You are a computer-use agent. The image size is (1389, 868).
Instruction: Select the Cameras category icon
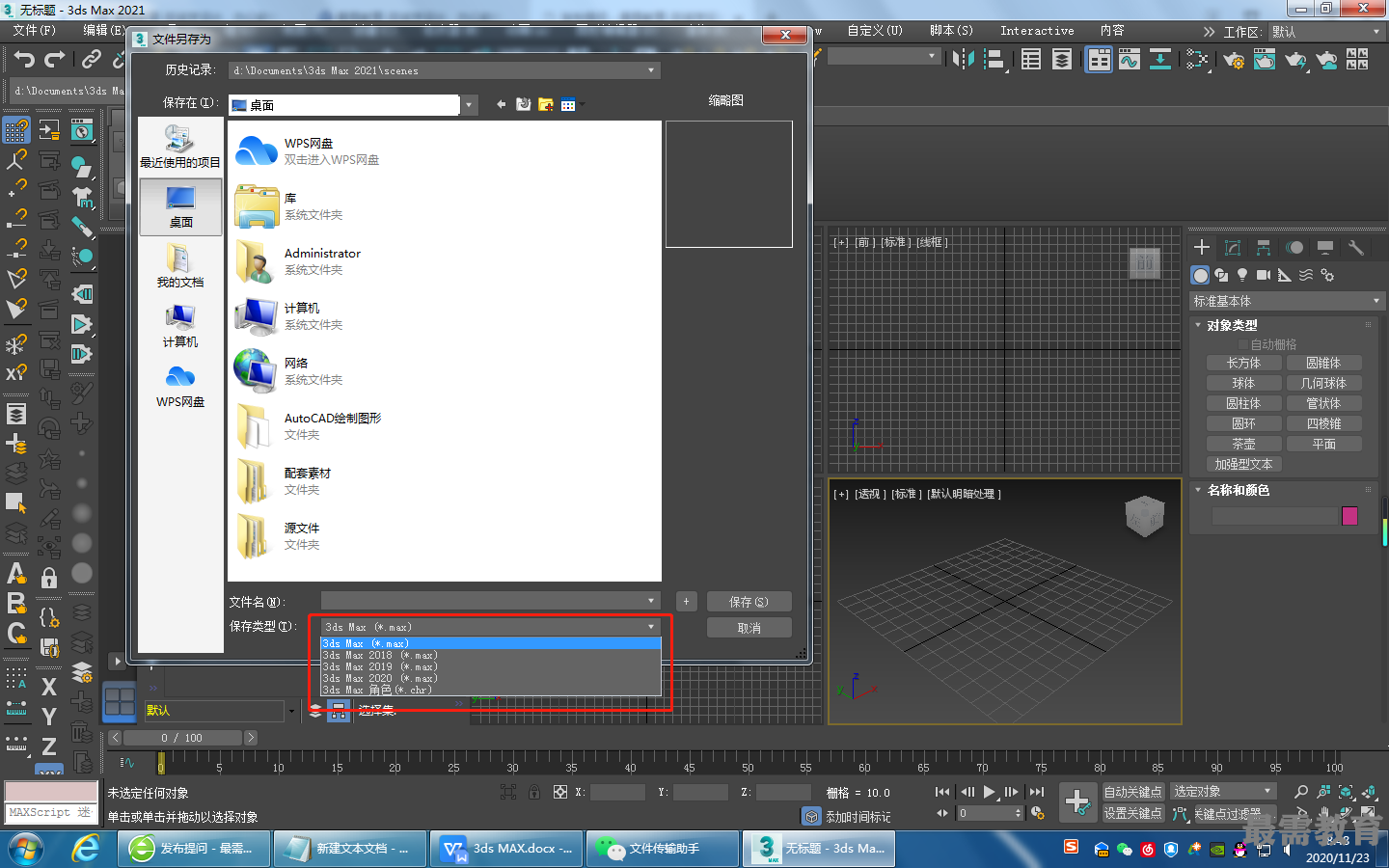[1264, 275]
